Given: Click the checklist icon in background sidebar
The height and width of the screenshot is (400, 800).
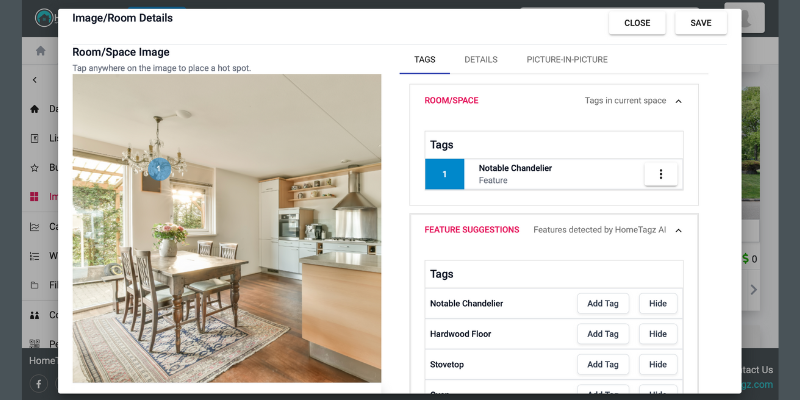Looking at the screenshot, I should click(35, 256).
